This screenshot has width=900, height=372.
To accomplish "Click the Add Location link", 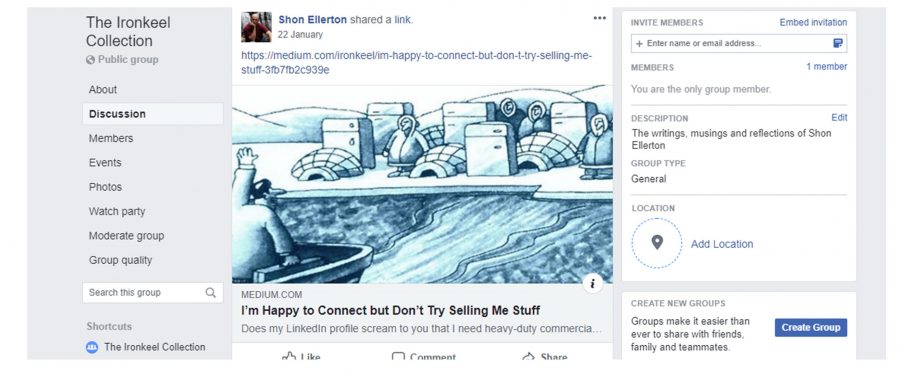I will pyautogui.click(x=721, y=244).
